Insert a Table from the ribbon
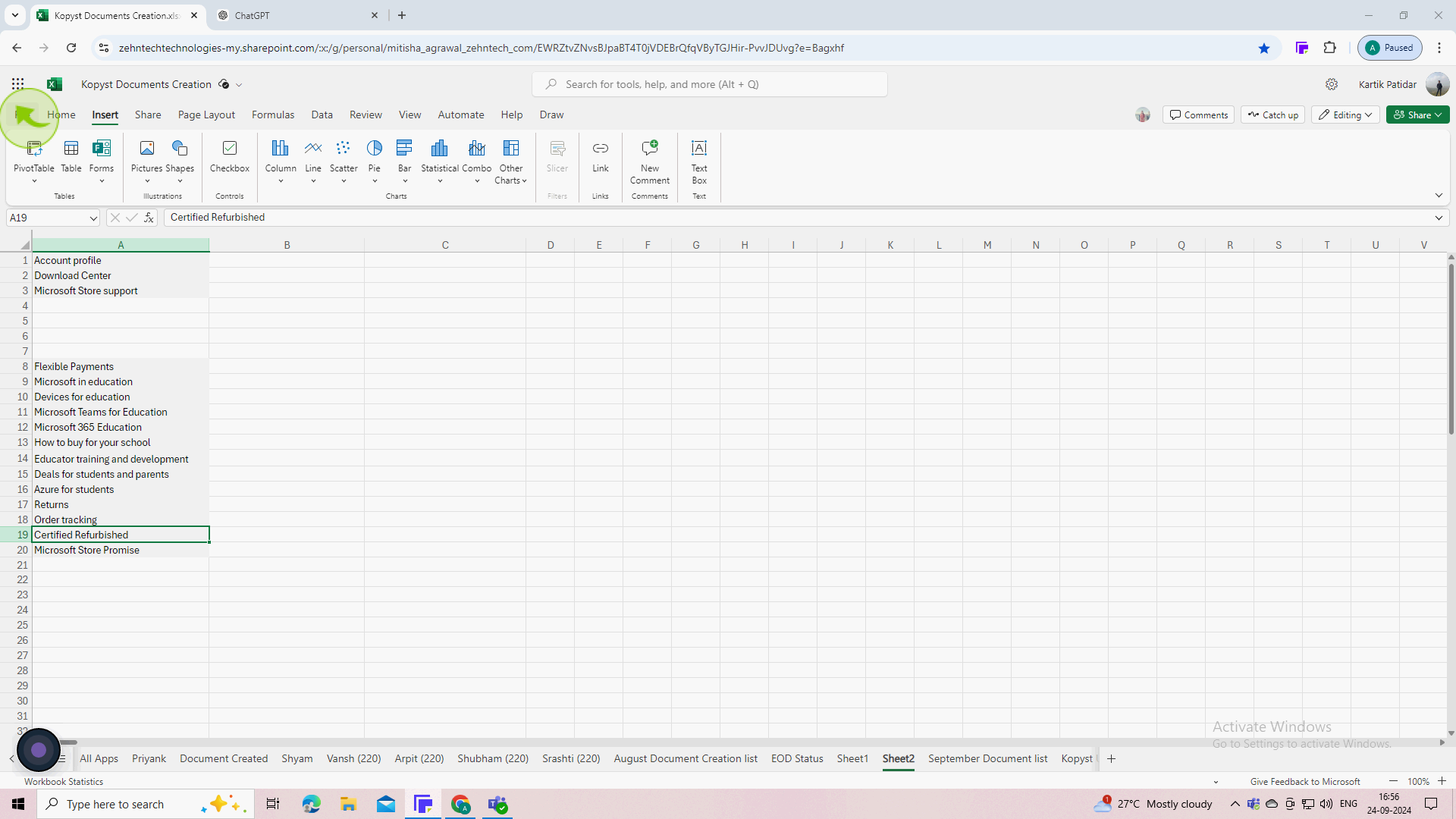The image size is (1456, 819). [x=71, y=156]
